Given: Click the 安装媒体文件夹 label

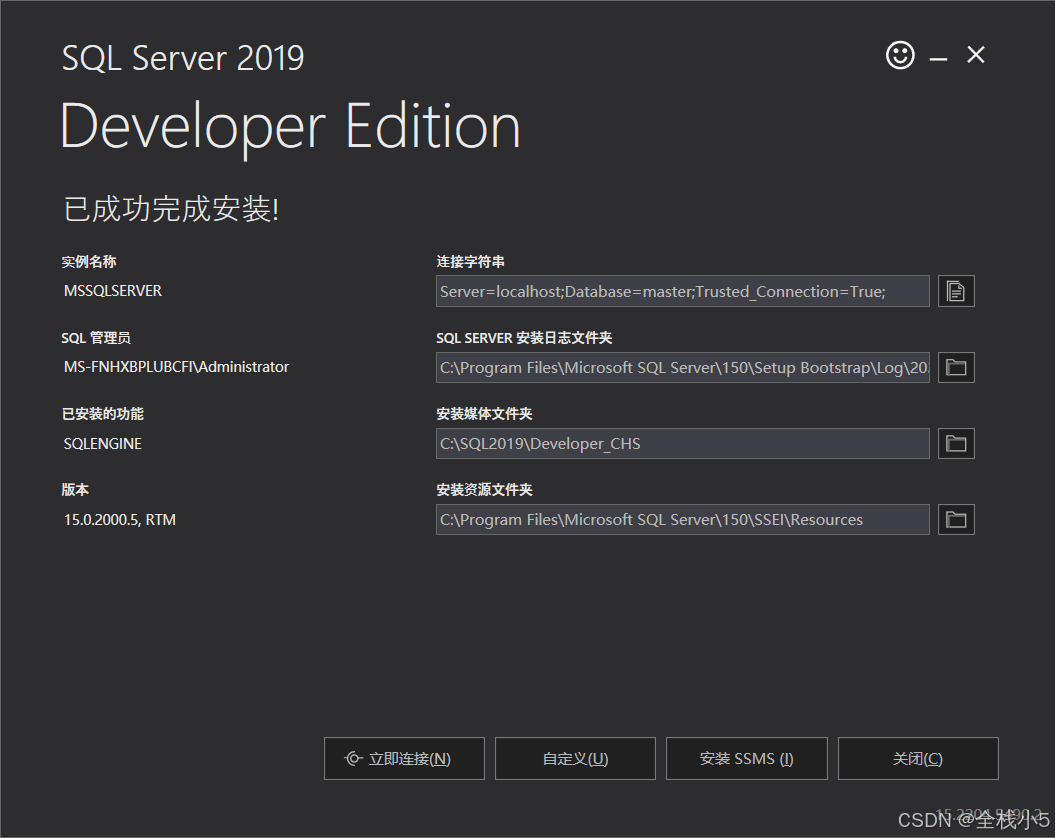Looking at the screenshot, I should click(x=484, y=414).
